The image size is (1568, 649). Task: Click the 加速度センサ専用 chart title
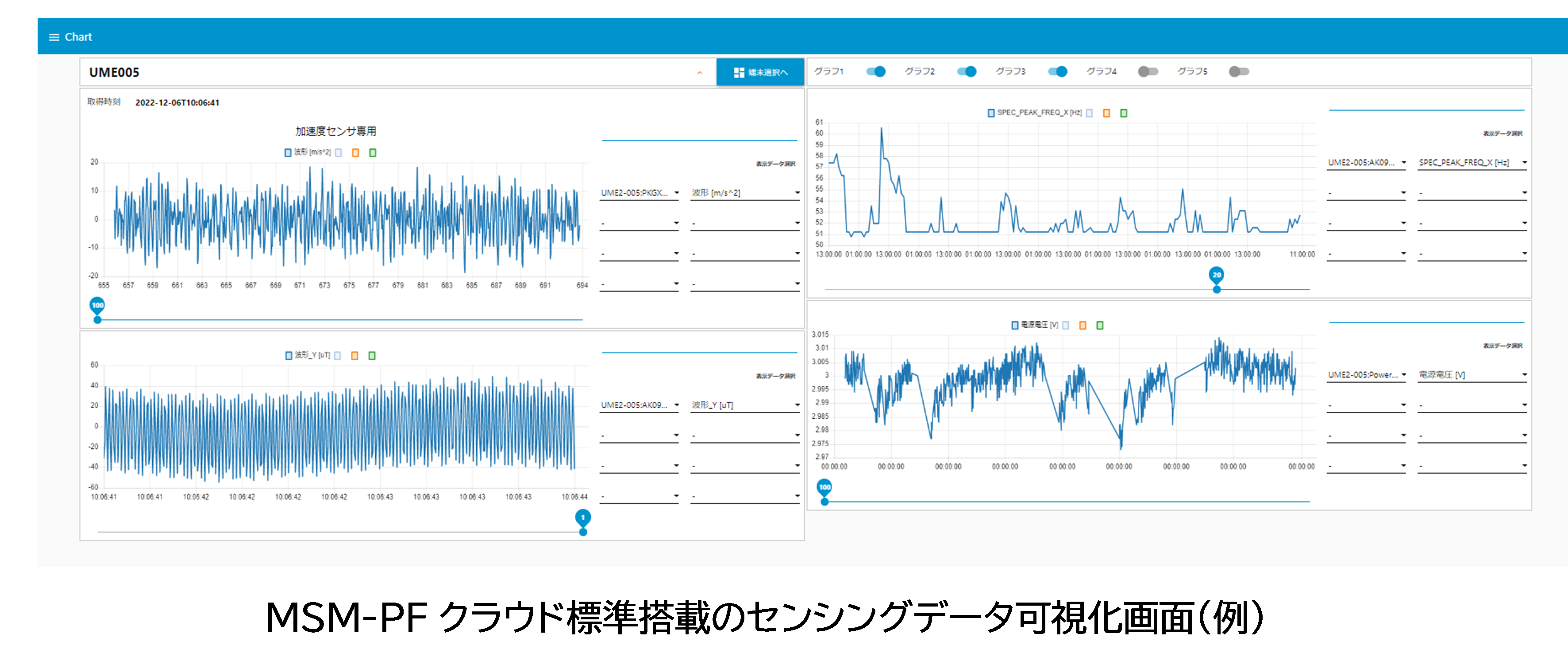[x=335, y=131]
